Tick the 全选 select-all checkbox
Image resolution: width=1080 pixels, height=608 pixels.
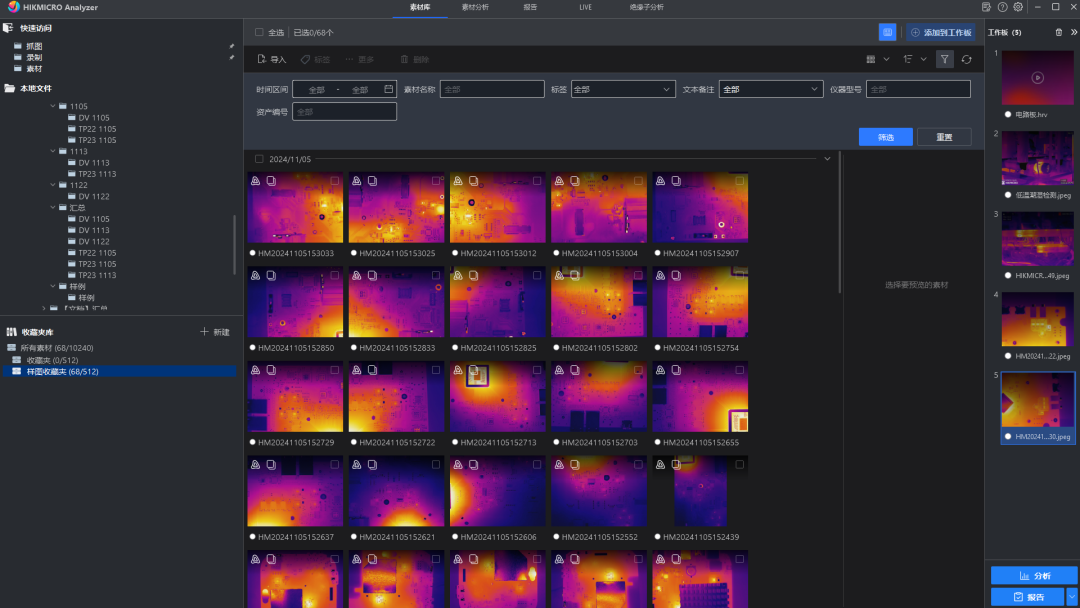tap(260, 32)
